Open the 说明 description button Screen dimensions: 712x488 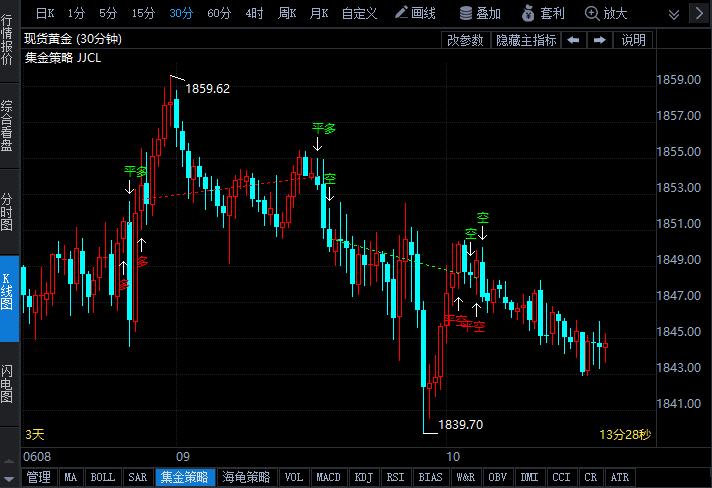click(633, 40)
